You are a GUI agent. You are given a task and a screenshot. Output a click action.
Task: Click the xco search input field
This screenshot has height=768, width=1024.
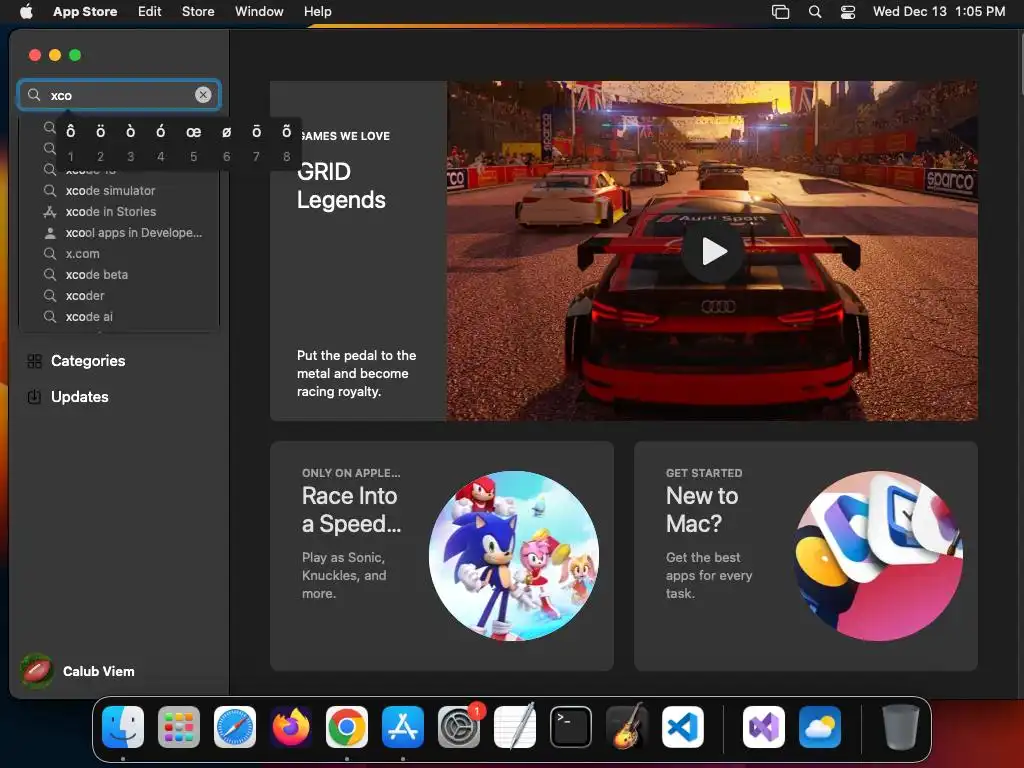tap(119, 95)
